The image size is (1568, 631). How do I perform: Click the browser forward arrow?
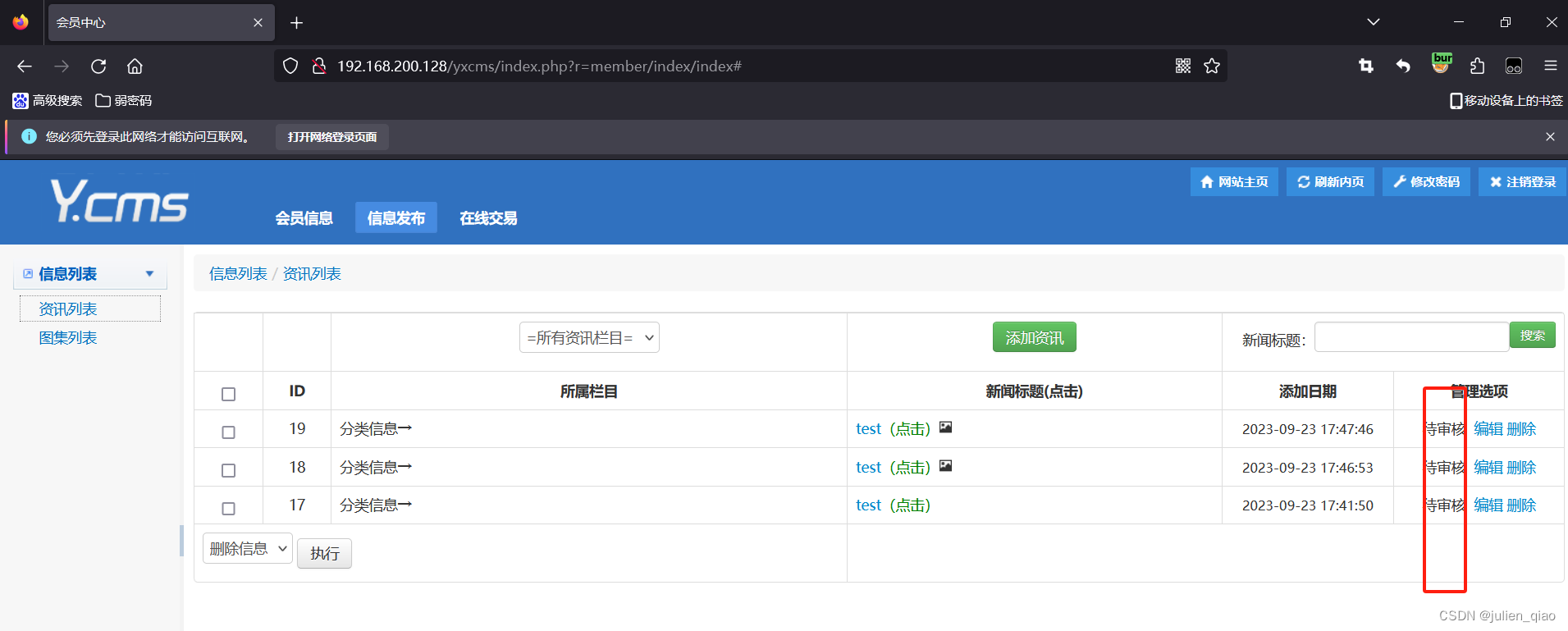click(x=62, y=66)
